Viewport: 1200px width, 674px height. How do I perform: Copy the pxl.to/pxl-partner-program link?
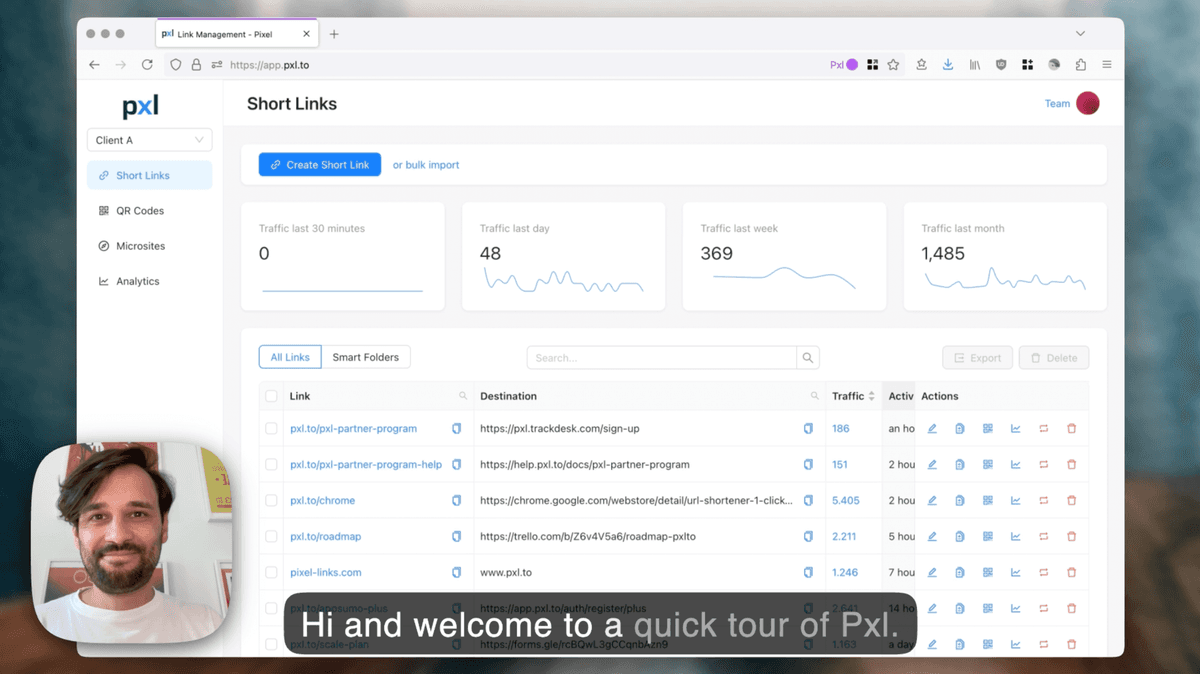click(x=457, y=428)
